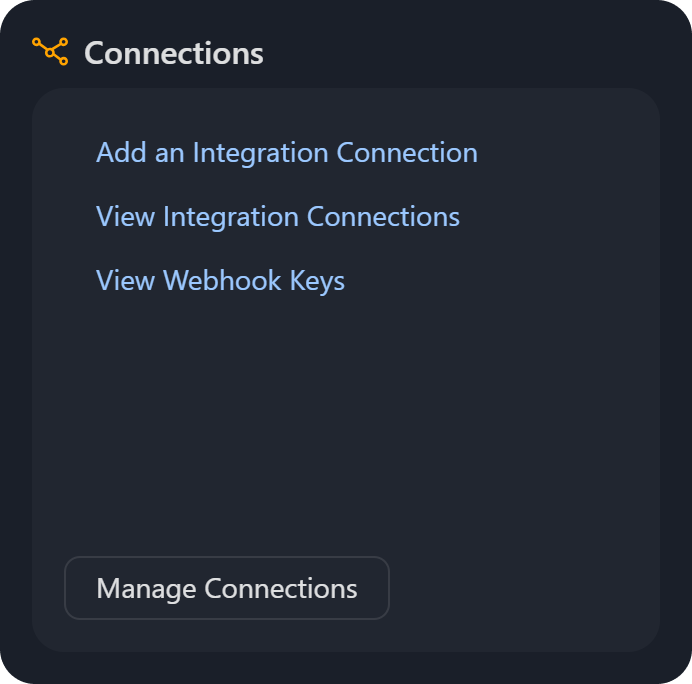The image size is (692, 684).
Task: Click the first word View in the webhook link
Action: pyautogui.click(x=126, y=281)
